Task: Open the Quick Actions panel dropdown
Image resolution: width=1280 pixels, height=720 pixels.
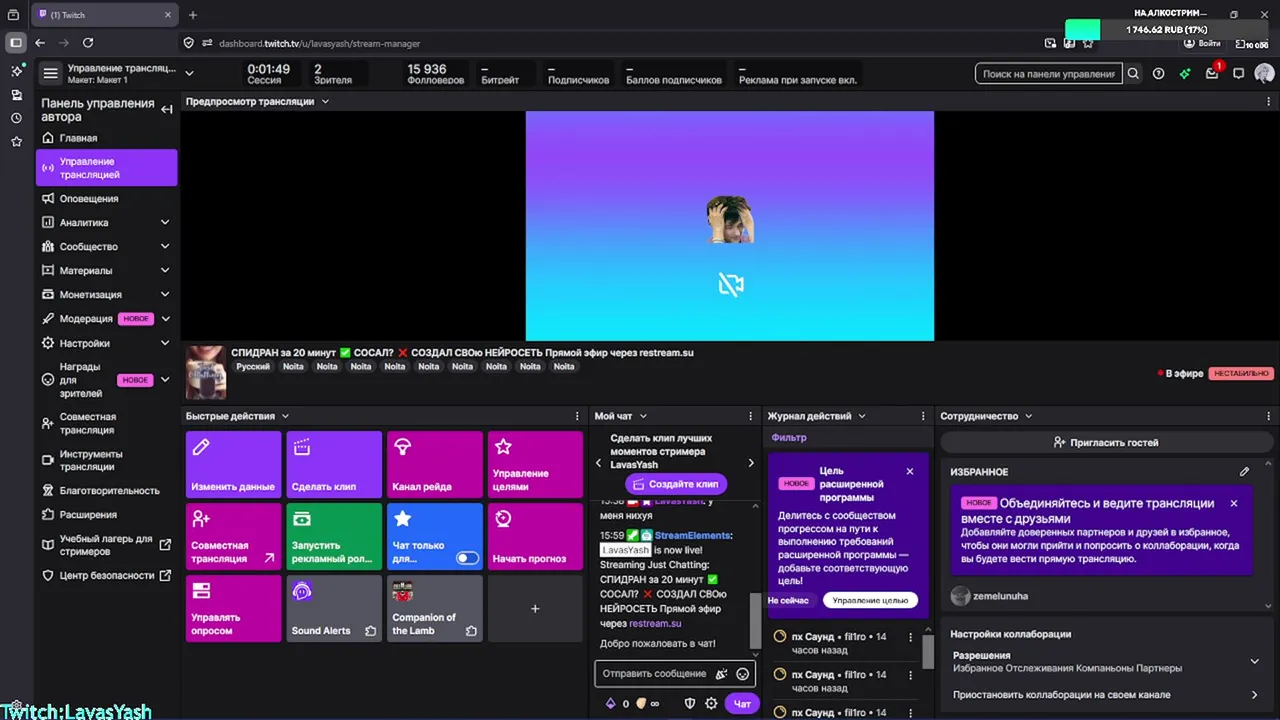Action: point(285,416)
